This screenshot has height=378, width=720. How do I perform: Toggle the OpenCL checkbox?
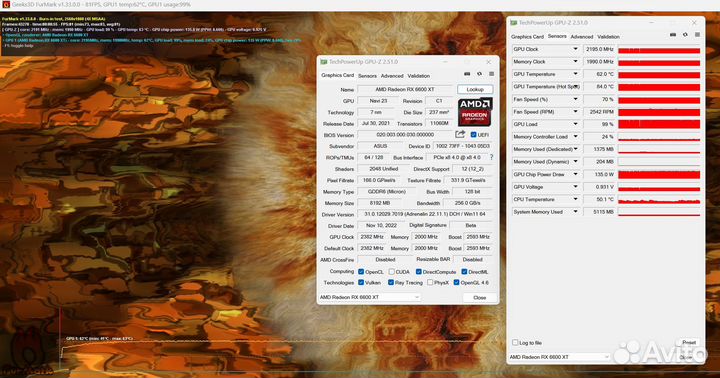[361, 271]
